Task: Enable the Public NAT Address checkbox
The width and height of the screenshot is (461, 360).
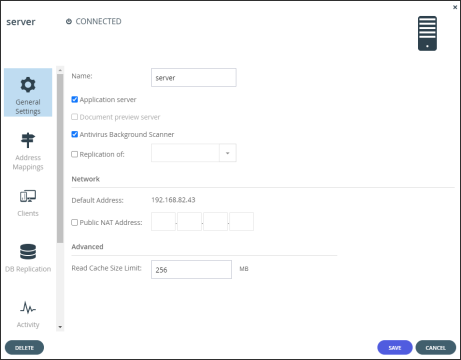Action: click(x=75, y=222)
